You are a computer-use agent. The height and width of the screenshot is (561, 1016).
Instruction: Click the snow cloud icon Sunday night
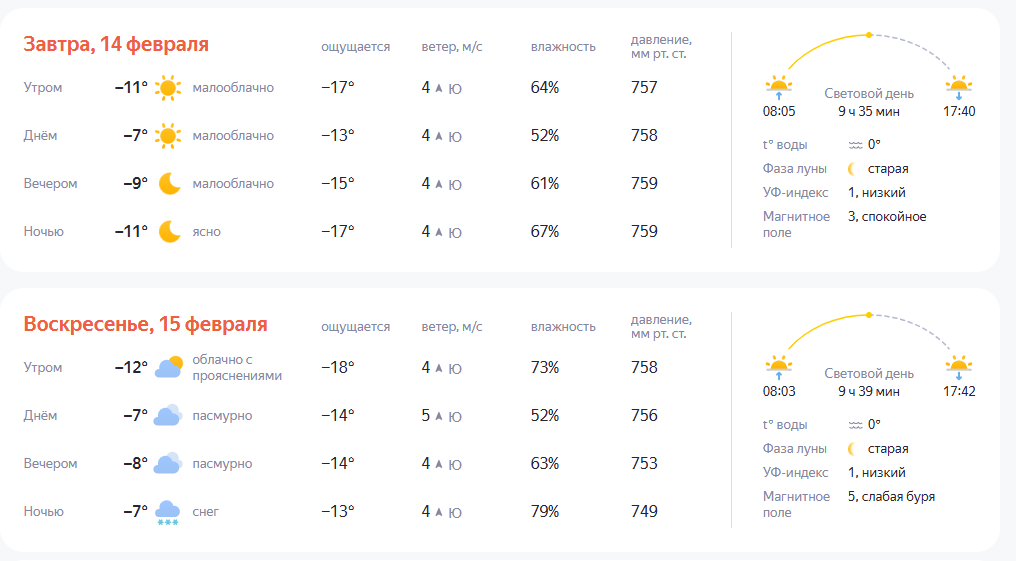tap(167, 513)
